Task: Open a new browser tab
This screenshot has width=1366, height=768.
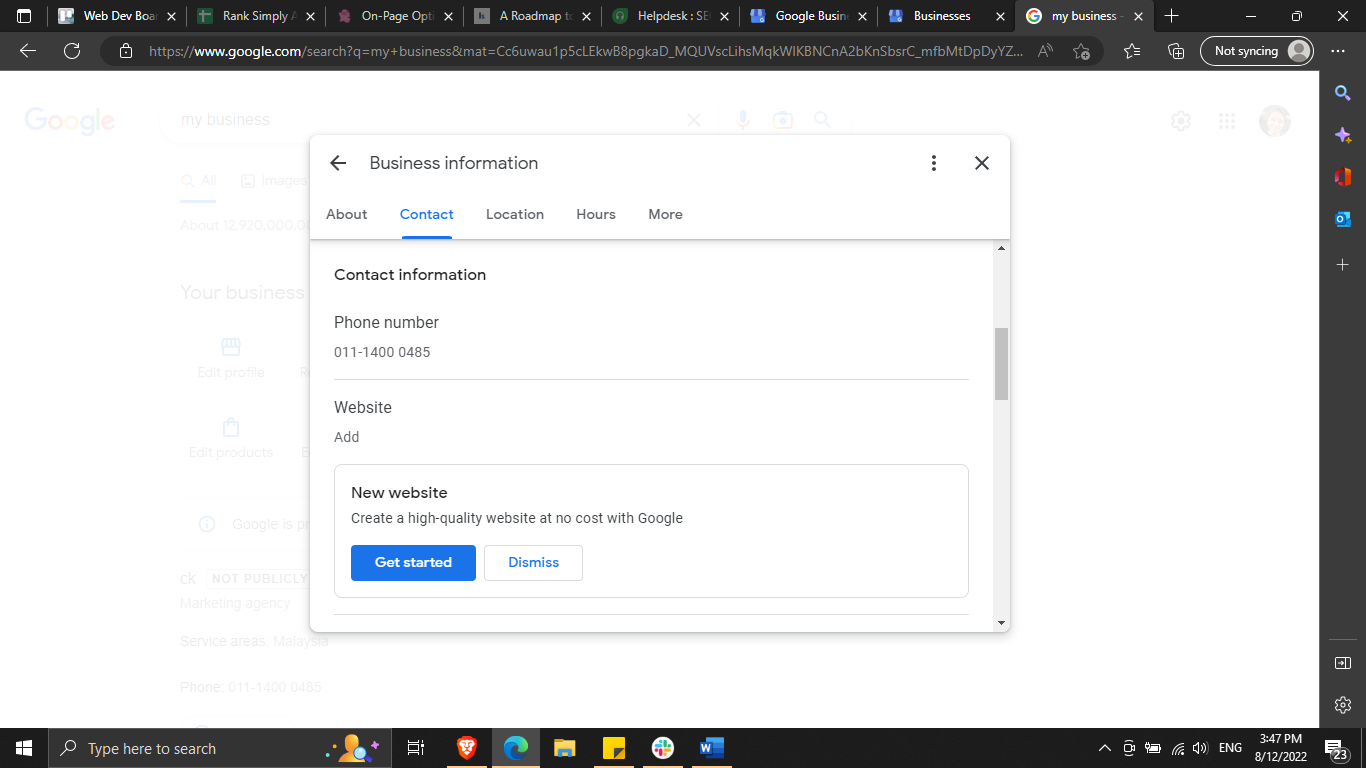Action: [1172, 16]
